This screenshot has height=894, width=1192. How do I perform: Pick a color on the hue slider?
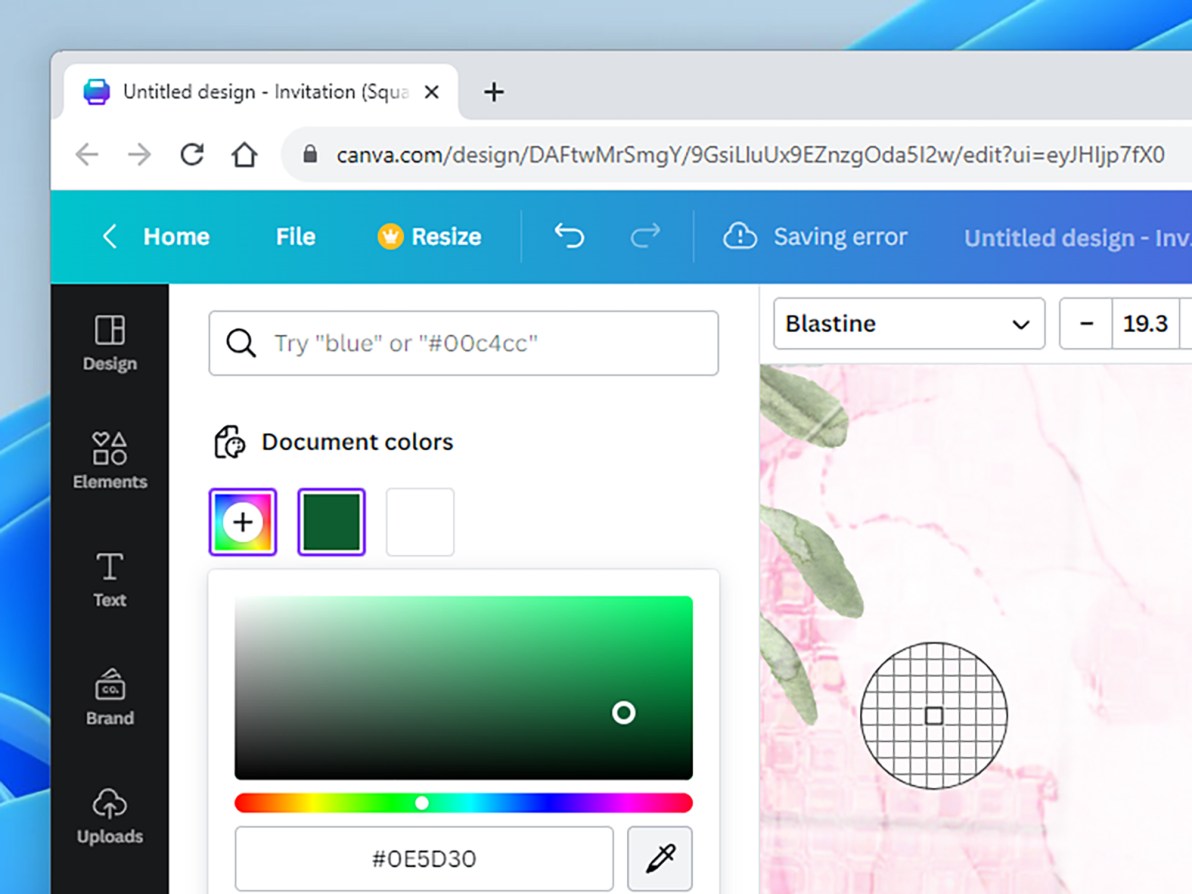[x=422, y=802]
